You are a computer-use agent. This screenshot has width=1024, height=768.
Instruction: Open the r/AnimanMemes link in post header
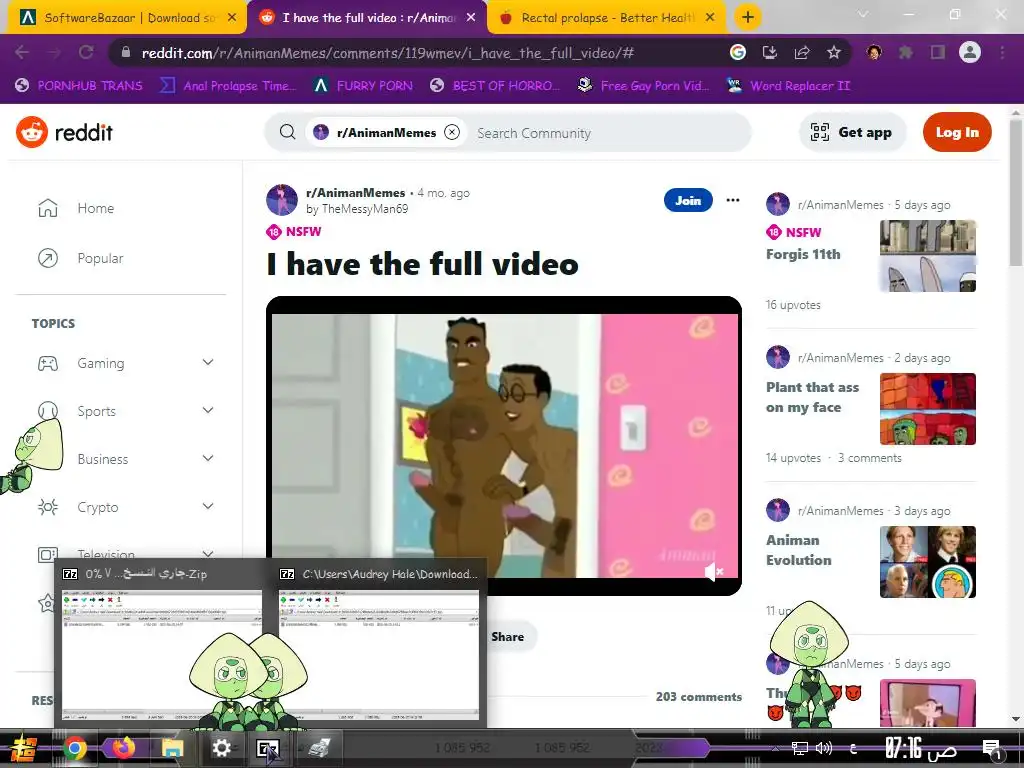355,193
